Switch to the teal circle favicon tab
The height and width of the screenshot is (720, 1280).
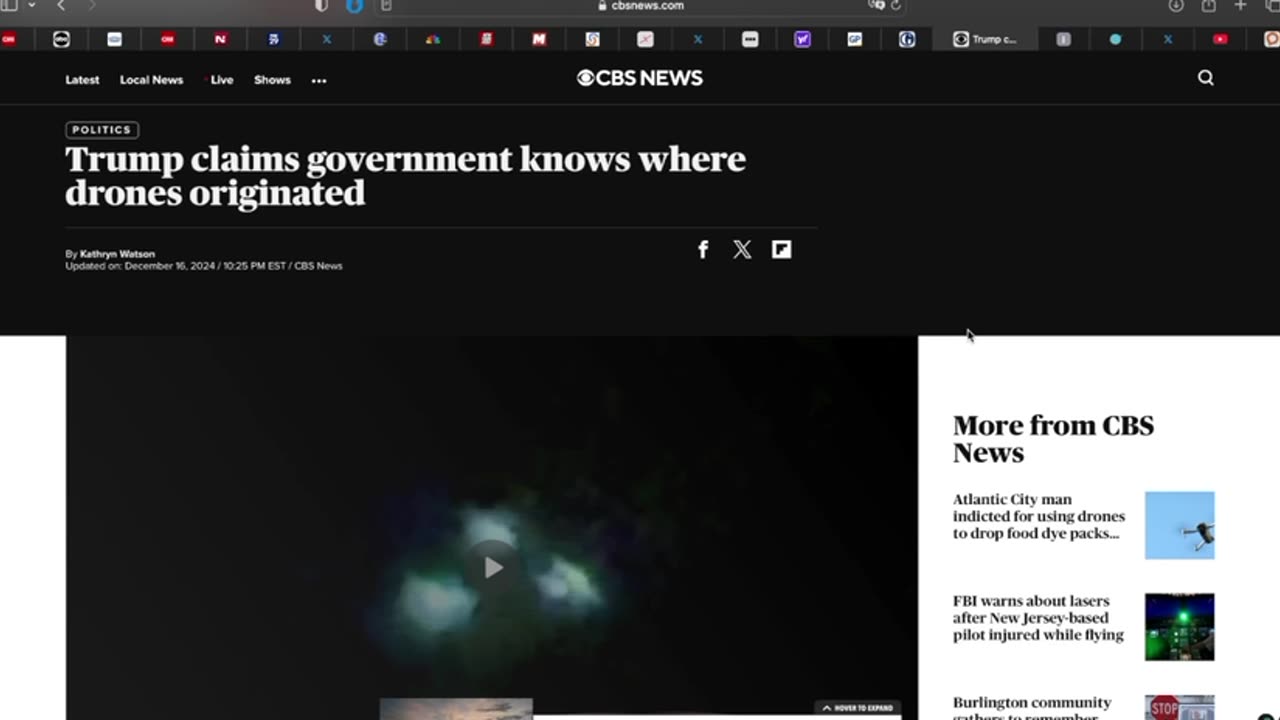coord(1115,39)
